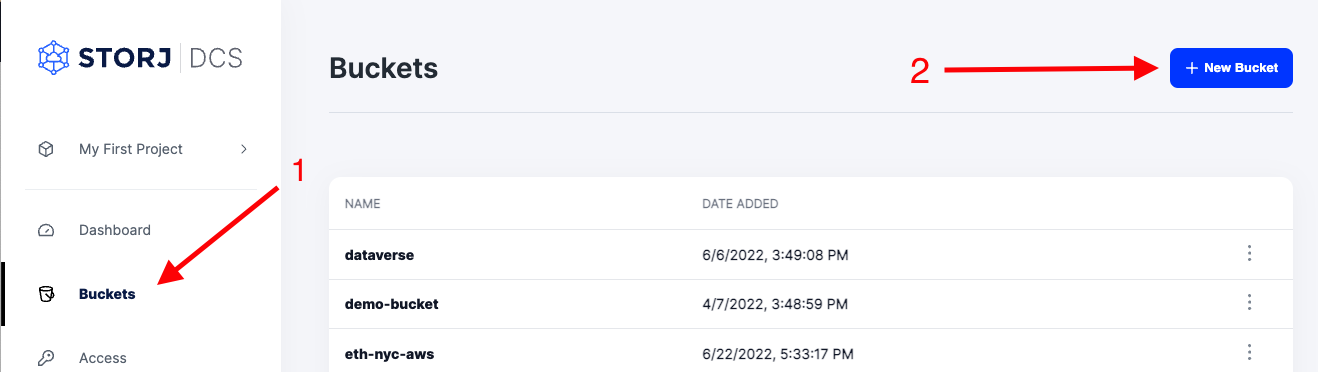This screenshot has height=372, width=1318.
Task: Click the Access key icon
Action: tap(46, 358)
